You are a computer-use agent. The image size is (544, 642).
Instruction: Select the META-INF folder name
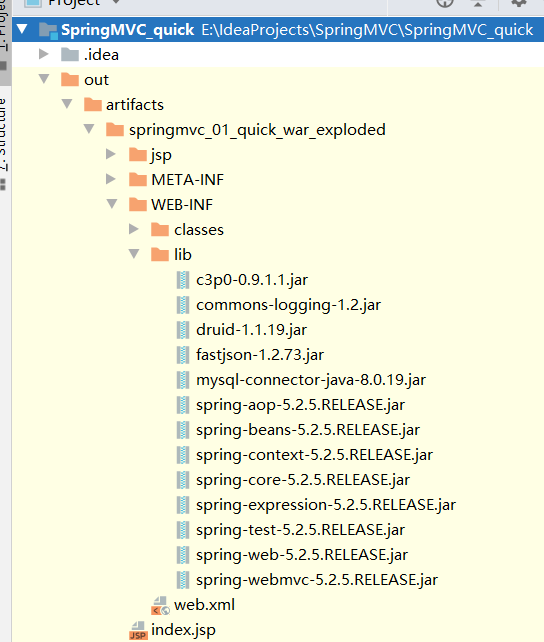click(187, 180)
